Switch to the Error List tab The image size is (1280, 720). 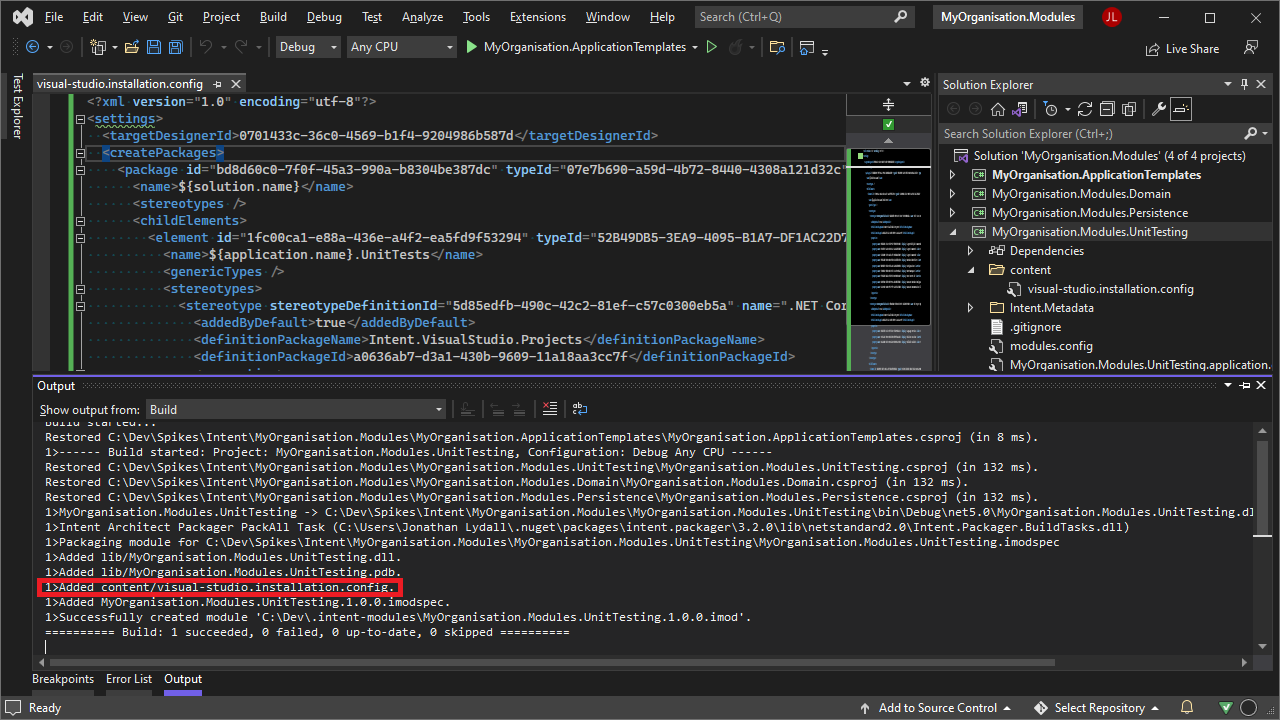[x=129, y=679]
